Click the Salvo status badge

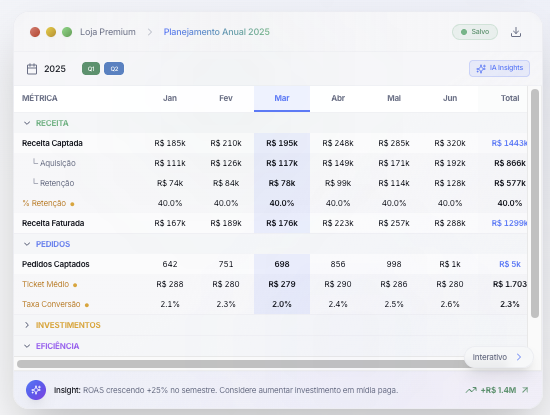click(x=475, y=32)
